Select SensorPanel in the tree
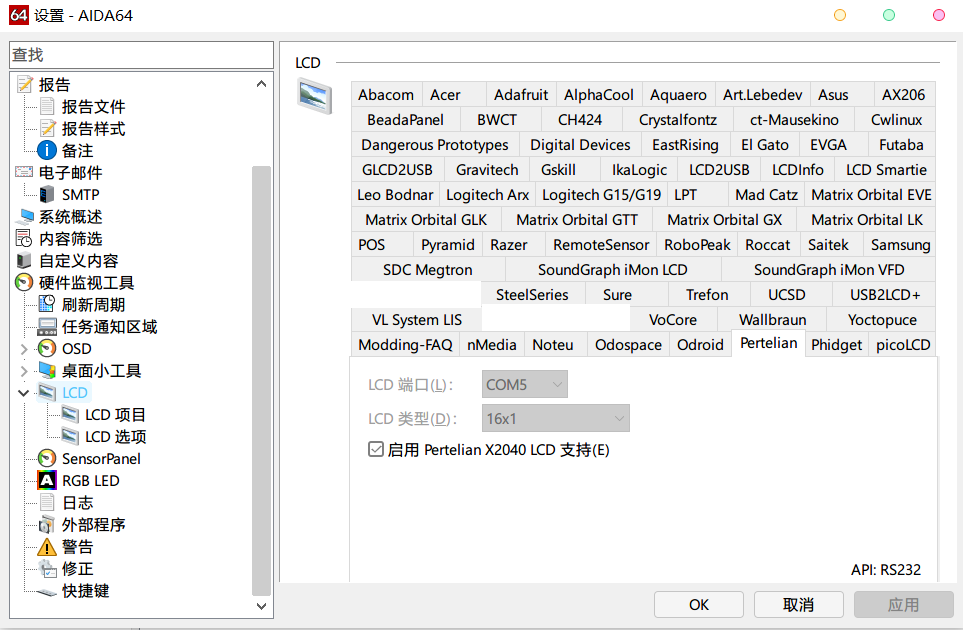Image resolution: width=963 pixels, height=630 pixels. 101,459
